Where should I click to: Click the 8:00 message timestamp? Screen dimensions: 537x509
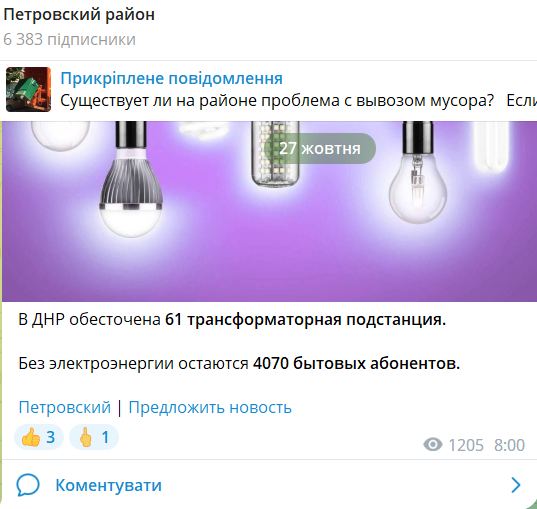coord(509,445)
